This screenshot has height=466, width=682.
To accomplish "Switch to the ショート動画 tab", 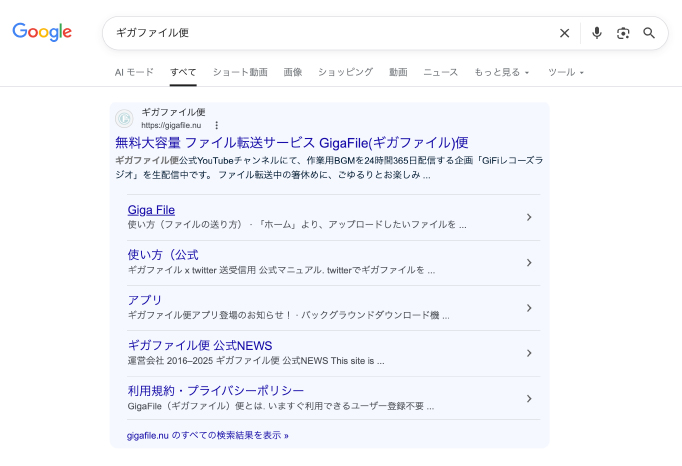I will [x=240, y=72].
